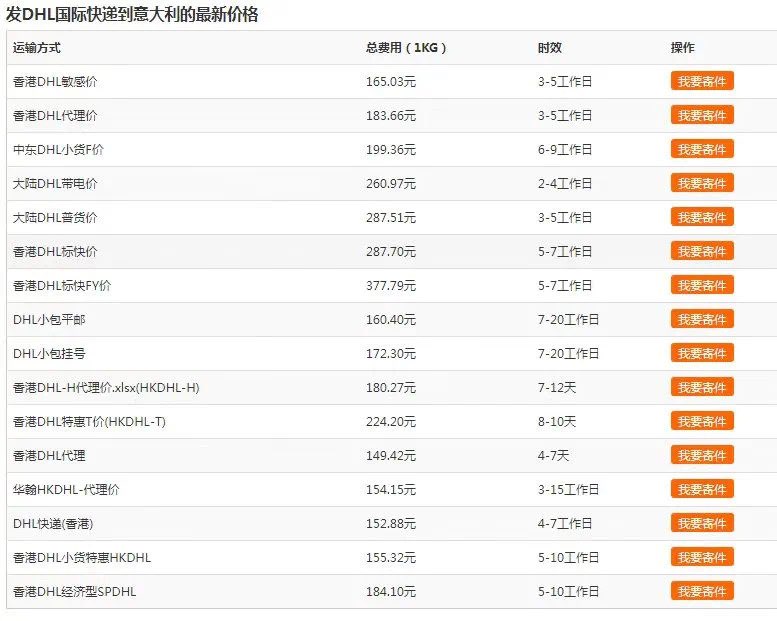This screenshot has height=621, width=777.
Task: Click 我要寄件 for 香港DHL经济型SPDHL
Action: click(x=702, y=591)
